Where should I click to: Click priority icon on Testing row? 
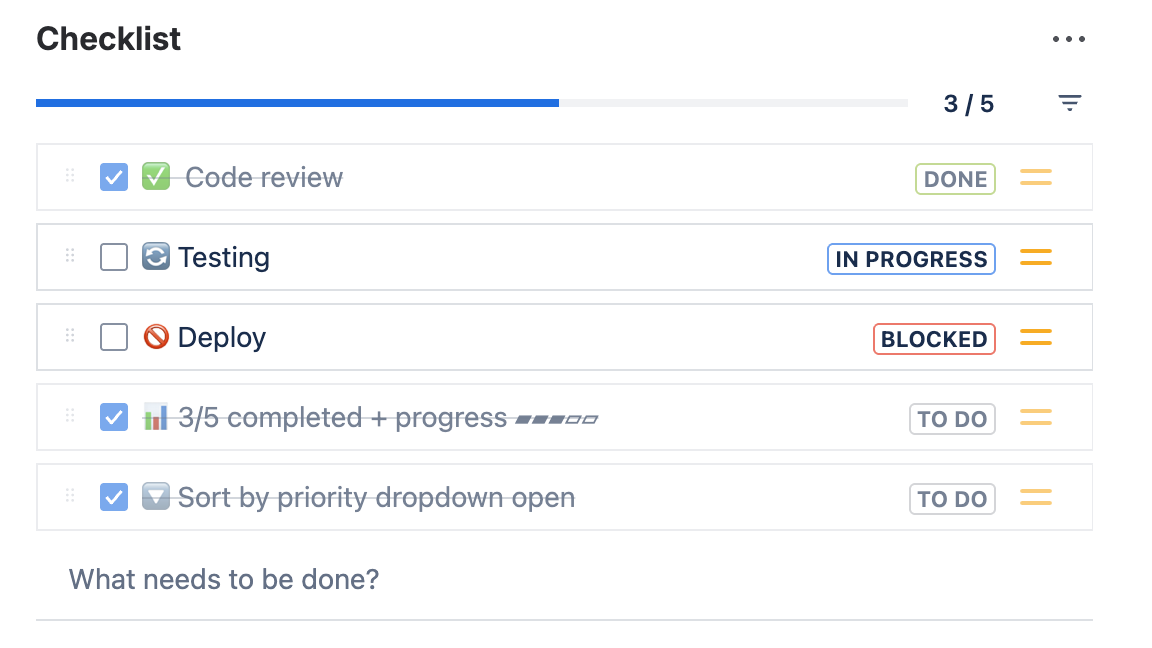pyautogui.click(x=1036, y=258)
